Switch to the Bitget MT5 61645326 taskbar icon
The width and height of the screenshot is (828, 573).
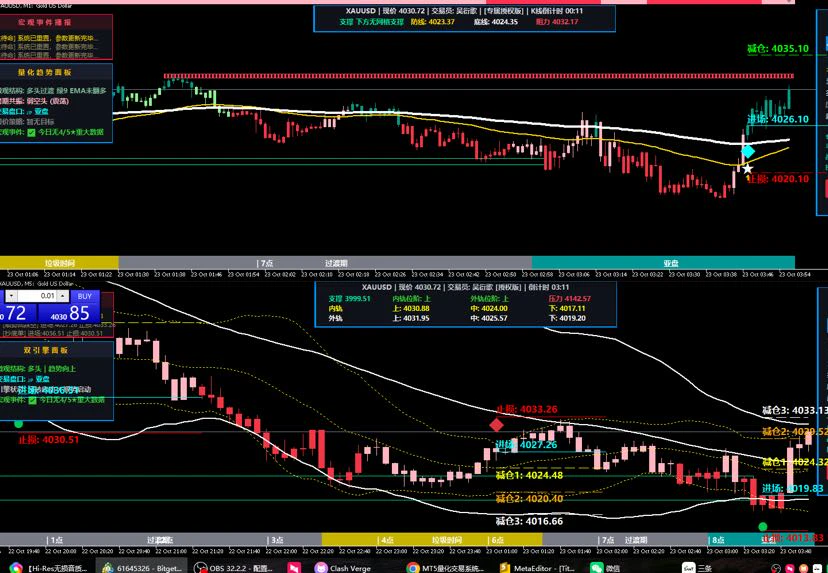(108, 568)
